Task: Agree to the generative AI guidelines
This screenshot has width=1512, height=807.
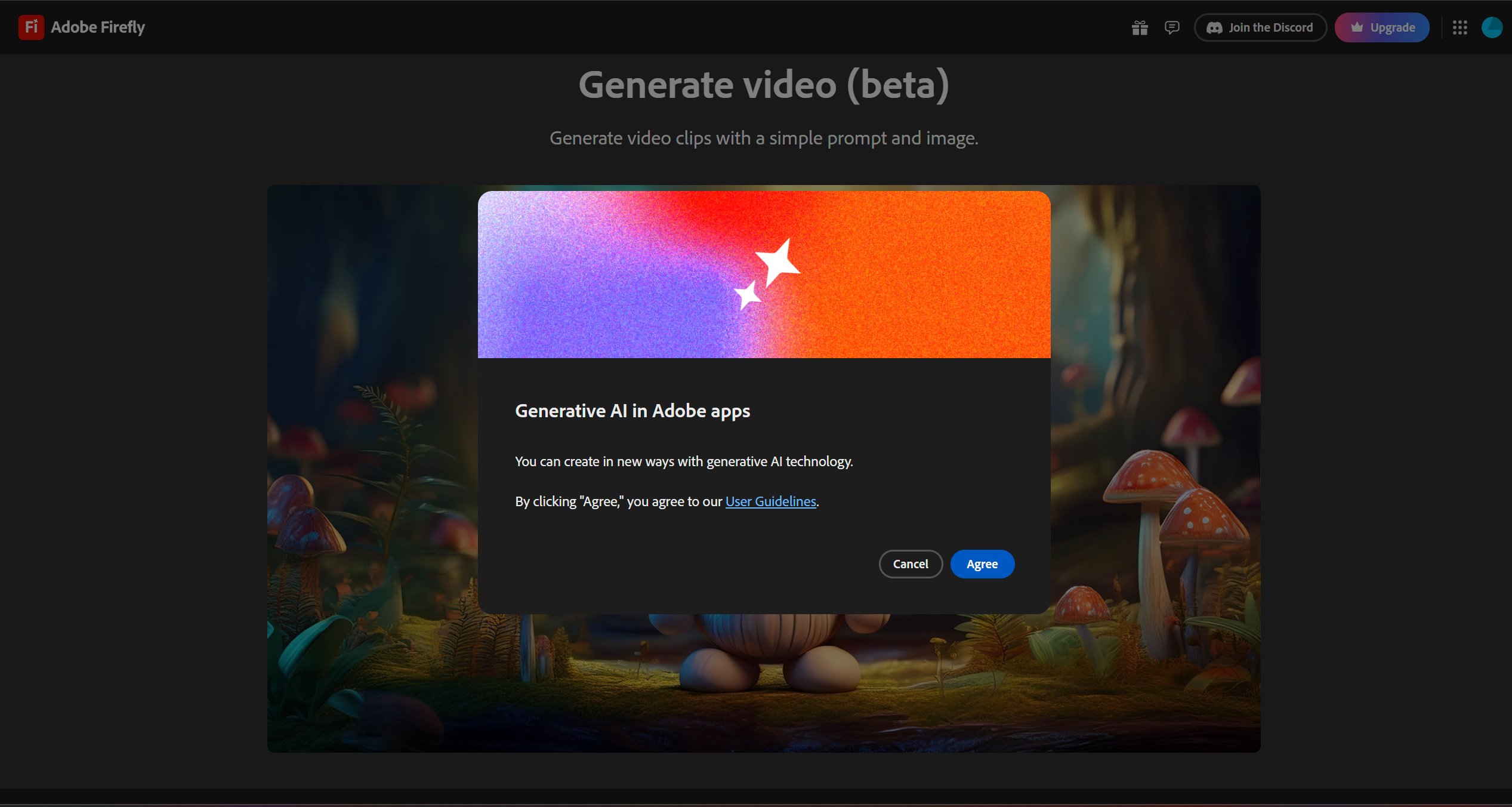Action: [982, 564]
